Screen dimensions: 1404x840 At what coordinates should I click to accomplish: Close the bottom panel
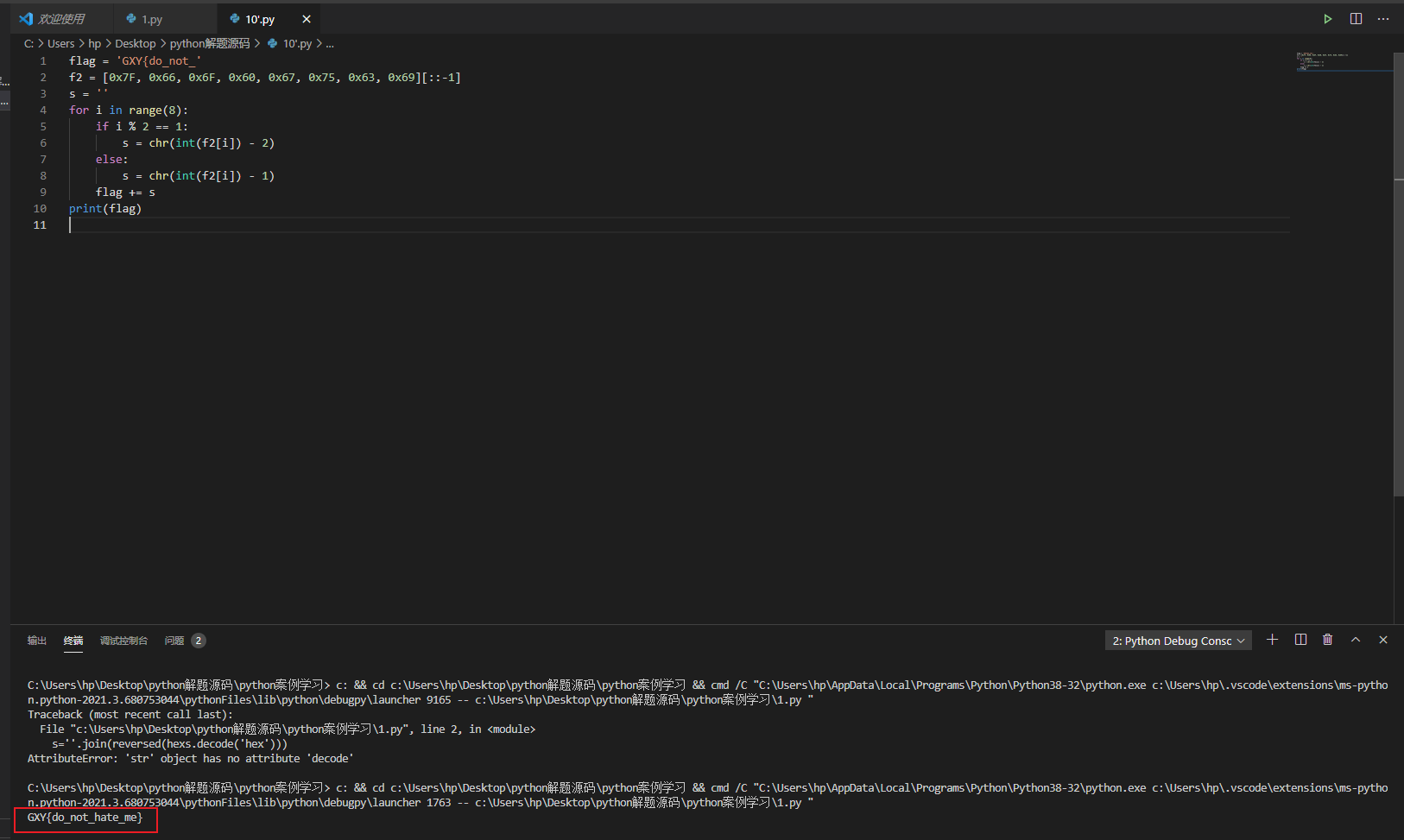[1383, 640]
